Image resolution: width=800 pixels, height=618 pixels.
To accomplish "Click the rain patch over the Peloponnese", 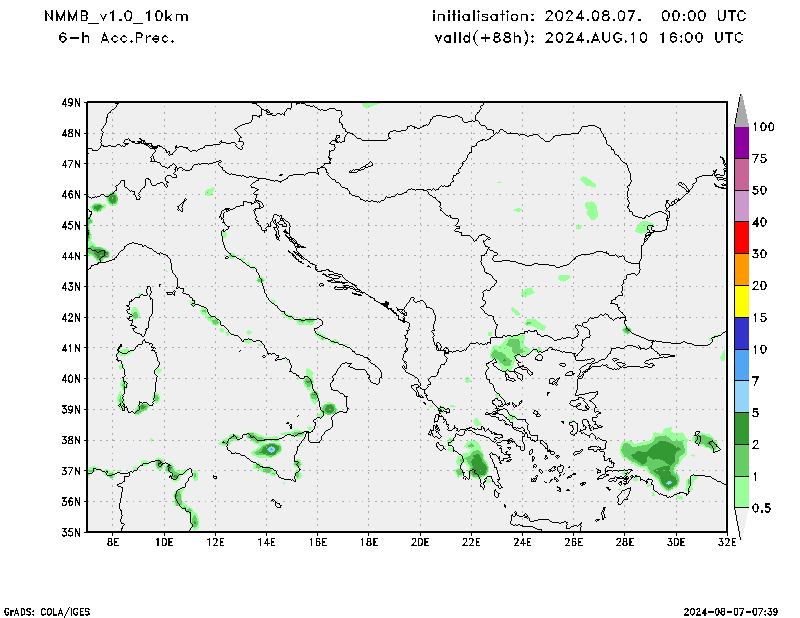I will 476,463.
